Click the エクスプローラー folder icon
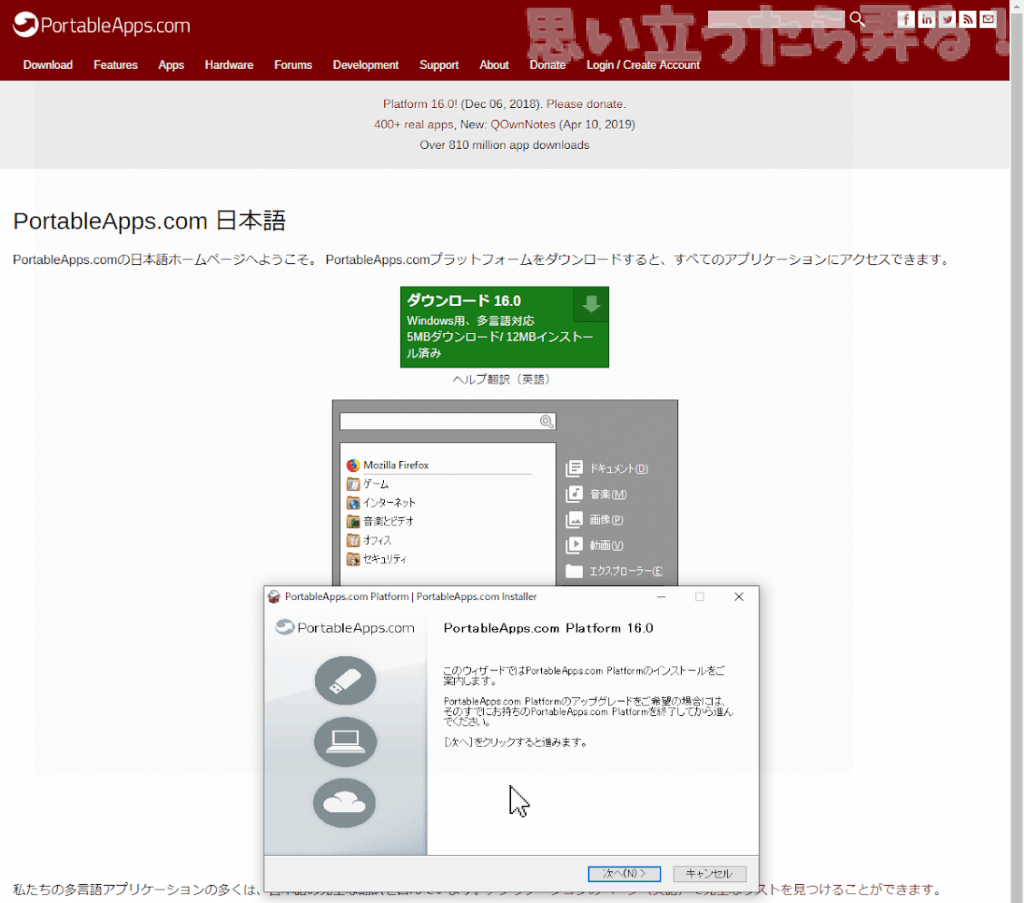Screen dimensions: 1024x903 (574, 571)
